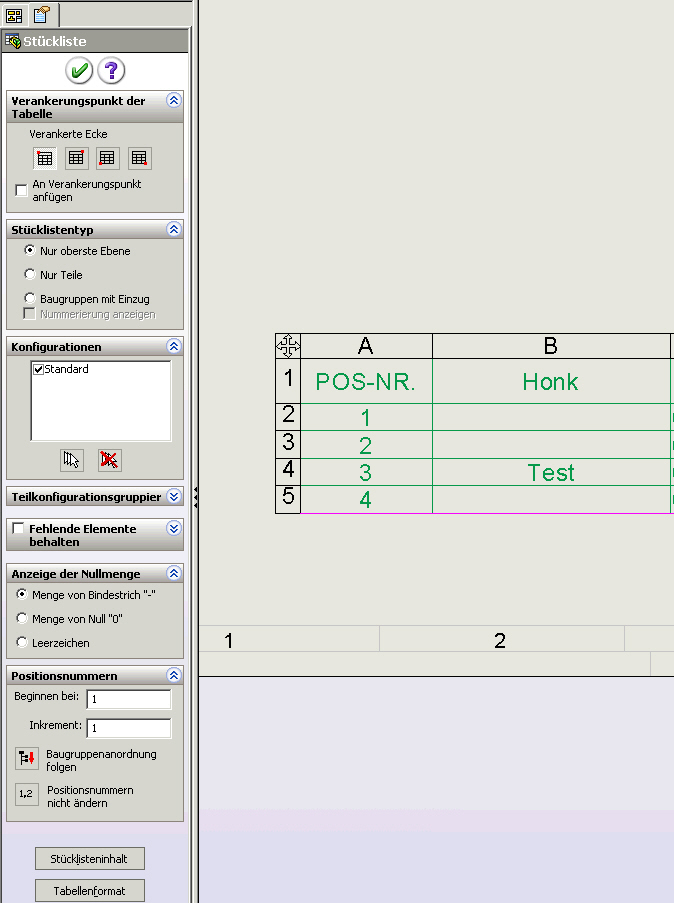Screen dimensions: 674x903
Task: Open help with the question mark icon
Action: click(x=111, y=70)
